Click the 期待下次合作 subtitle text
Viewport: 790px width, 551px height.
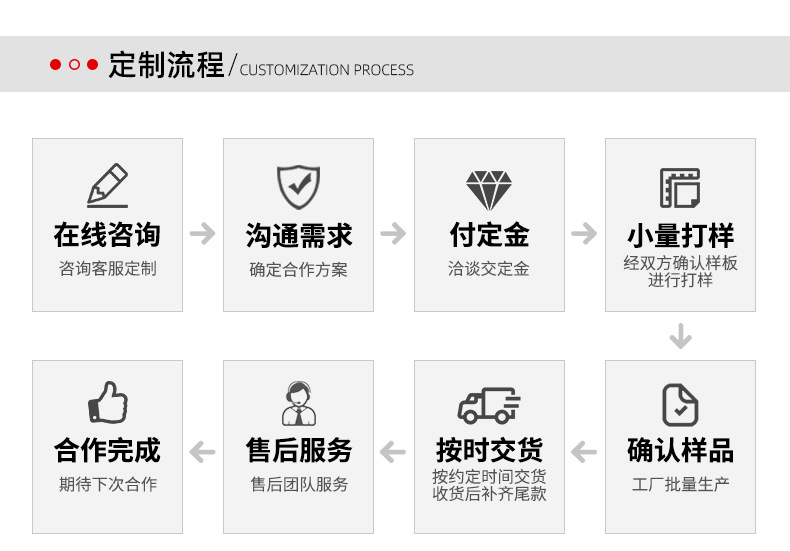point(107,485)
